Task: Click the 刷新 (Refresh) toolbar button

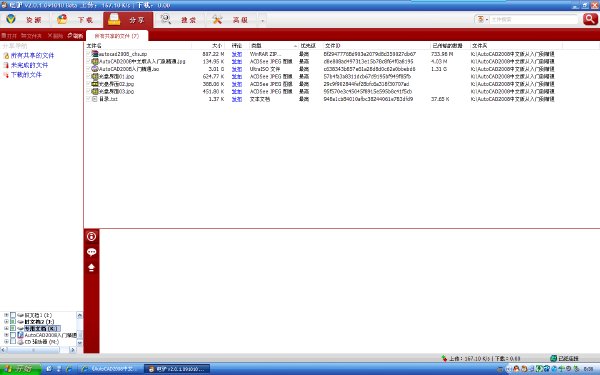Action: point(75,36)
